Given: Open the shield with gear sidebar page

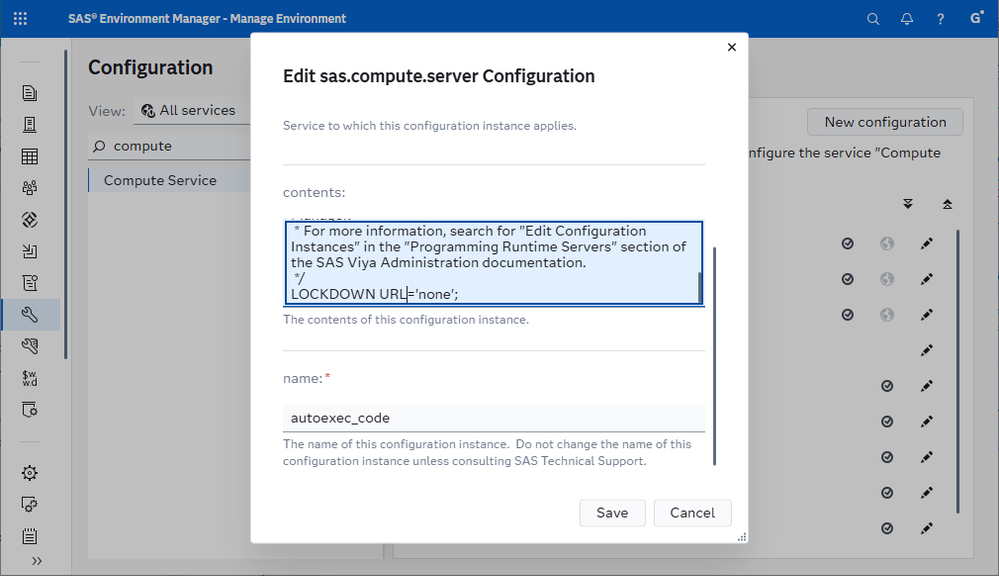Looking at the screenshot, I should point(29,409).
